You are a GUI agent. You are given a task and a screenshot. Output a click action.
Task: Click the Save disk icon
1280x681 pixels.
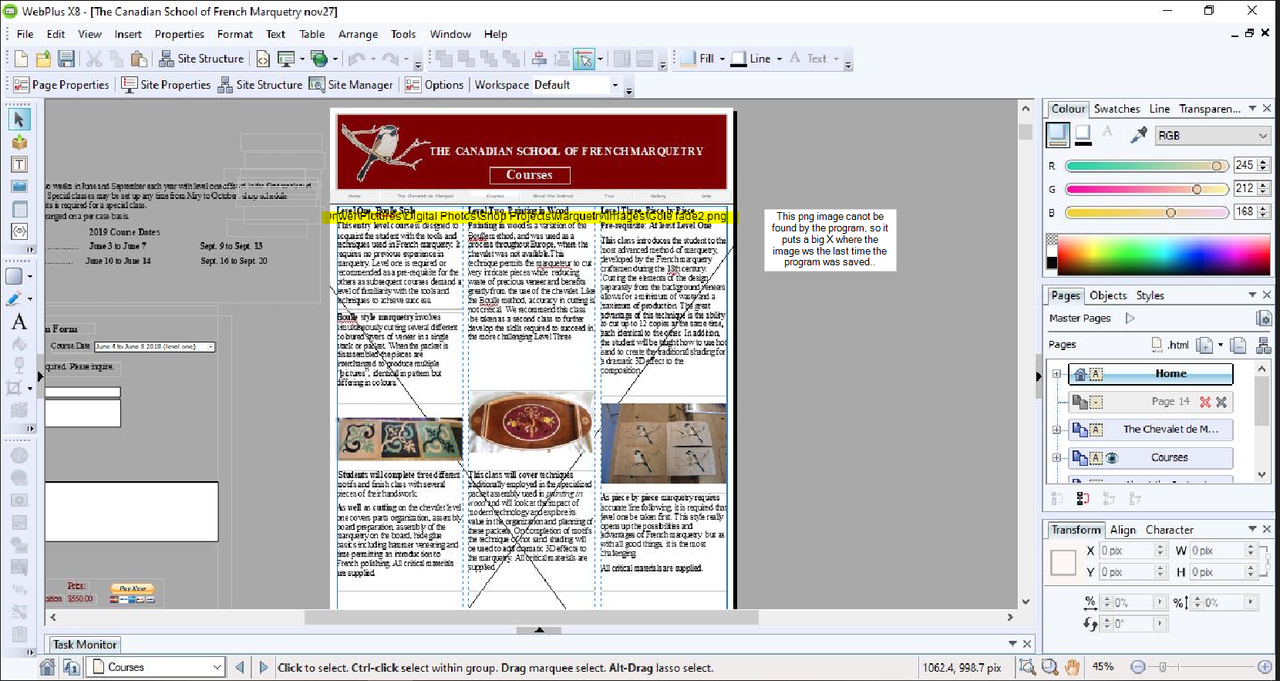[66, 59]
